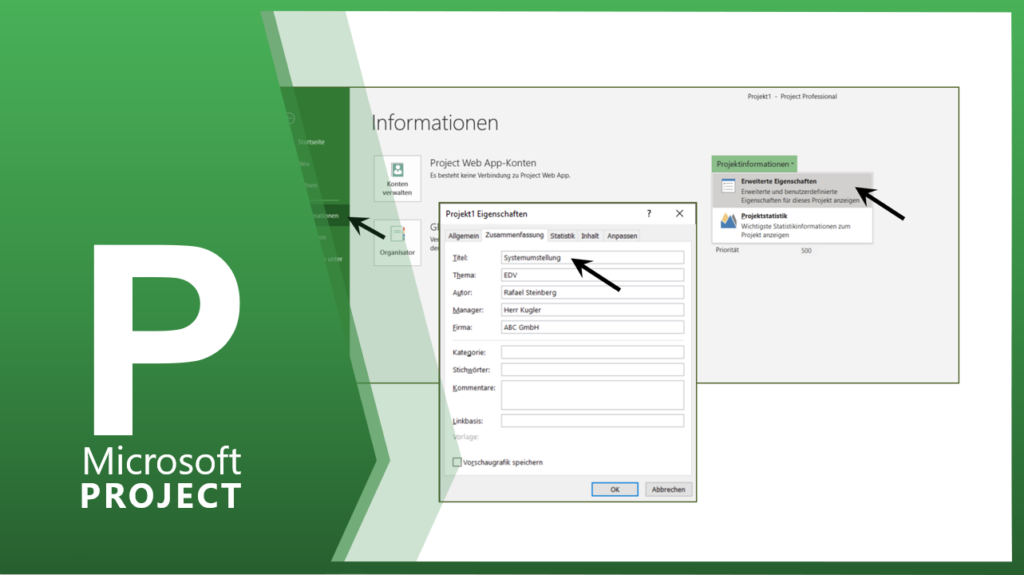Image resolution: width=1024 pixels, height=575 pixels.
Task: Select Startseite in the backstage sidebar
Action: (x=311, y=142)
